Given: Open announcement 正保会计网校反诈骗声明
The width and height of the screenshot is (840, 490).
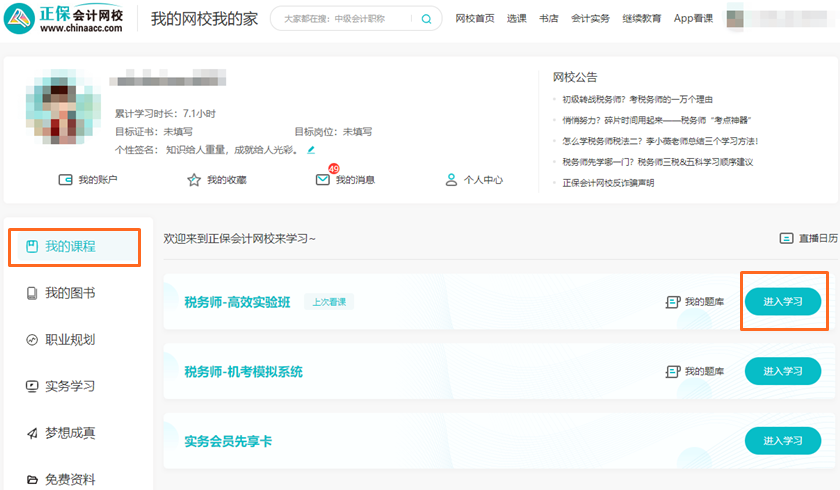Looking at the screenshot, I should pyautogui.click(x=608, y=183).
